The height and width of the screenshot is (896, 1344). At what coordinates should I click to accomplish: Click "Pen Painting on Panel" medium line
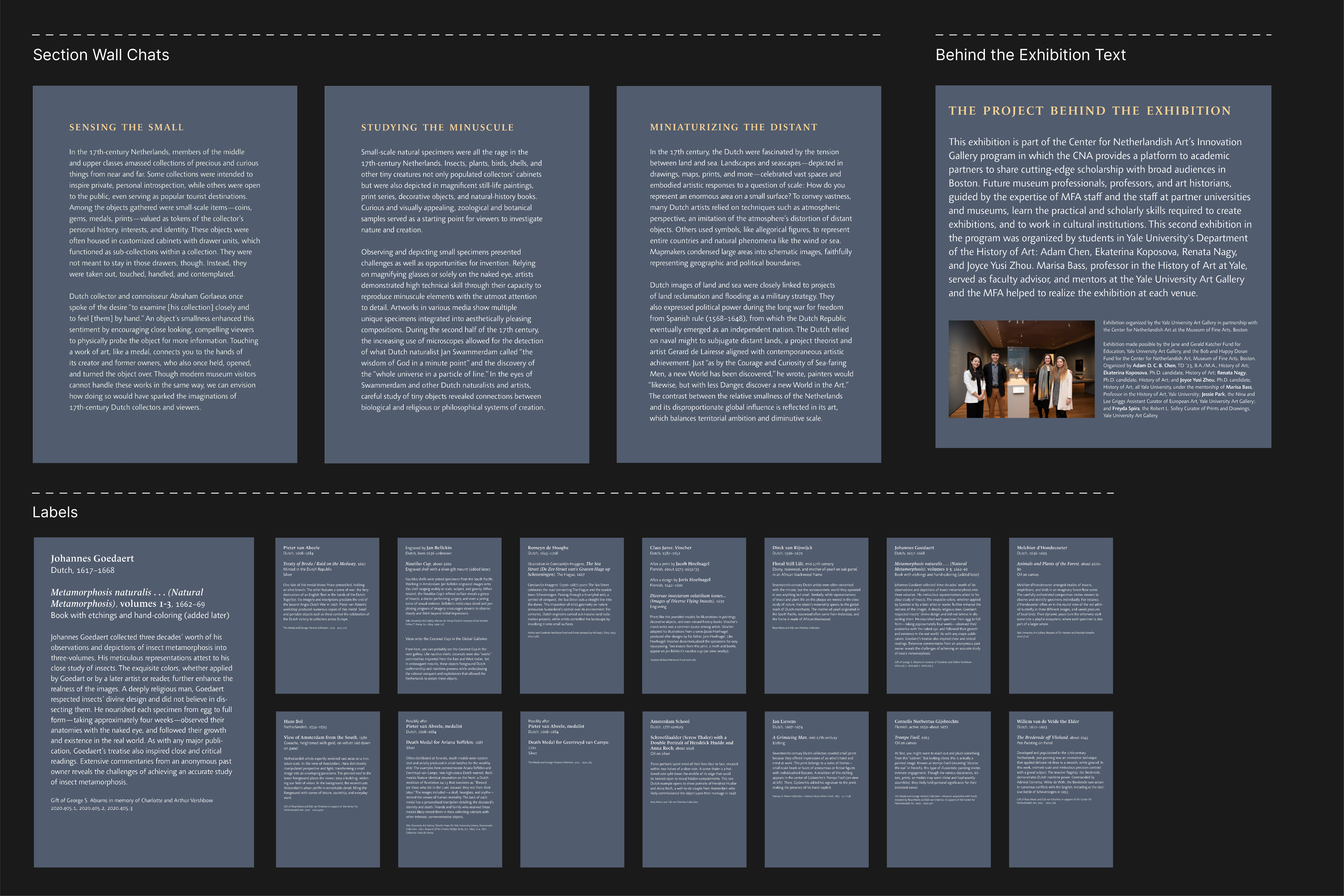tap(1035, 743)
